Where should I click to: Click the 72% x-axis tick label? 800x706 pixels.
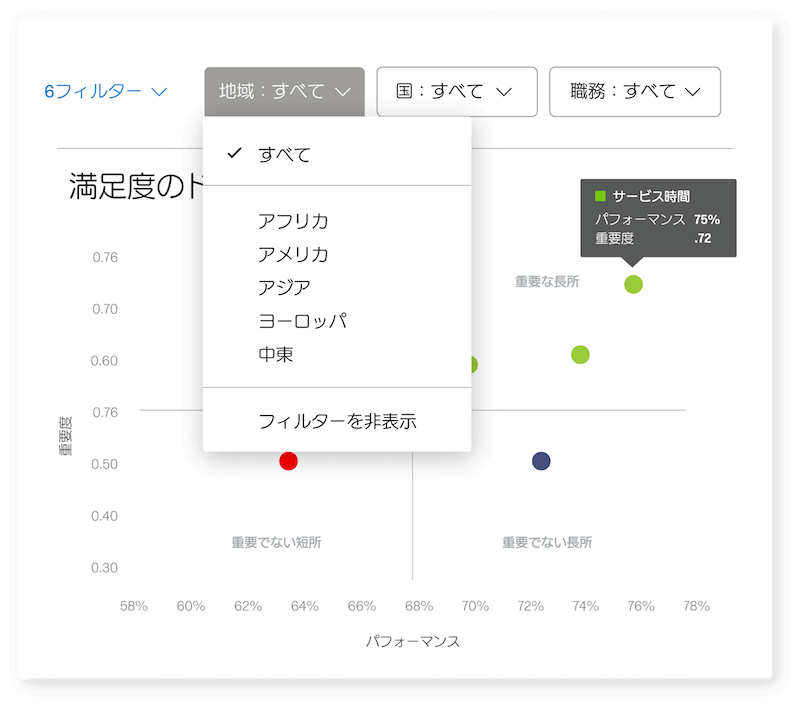(531, 606)
